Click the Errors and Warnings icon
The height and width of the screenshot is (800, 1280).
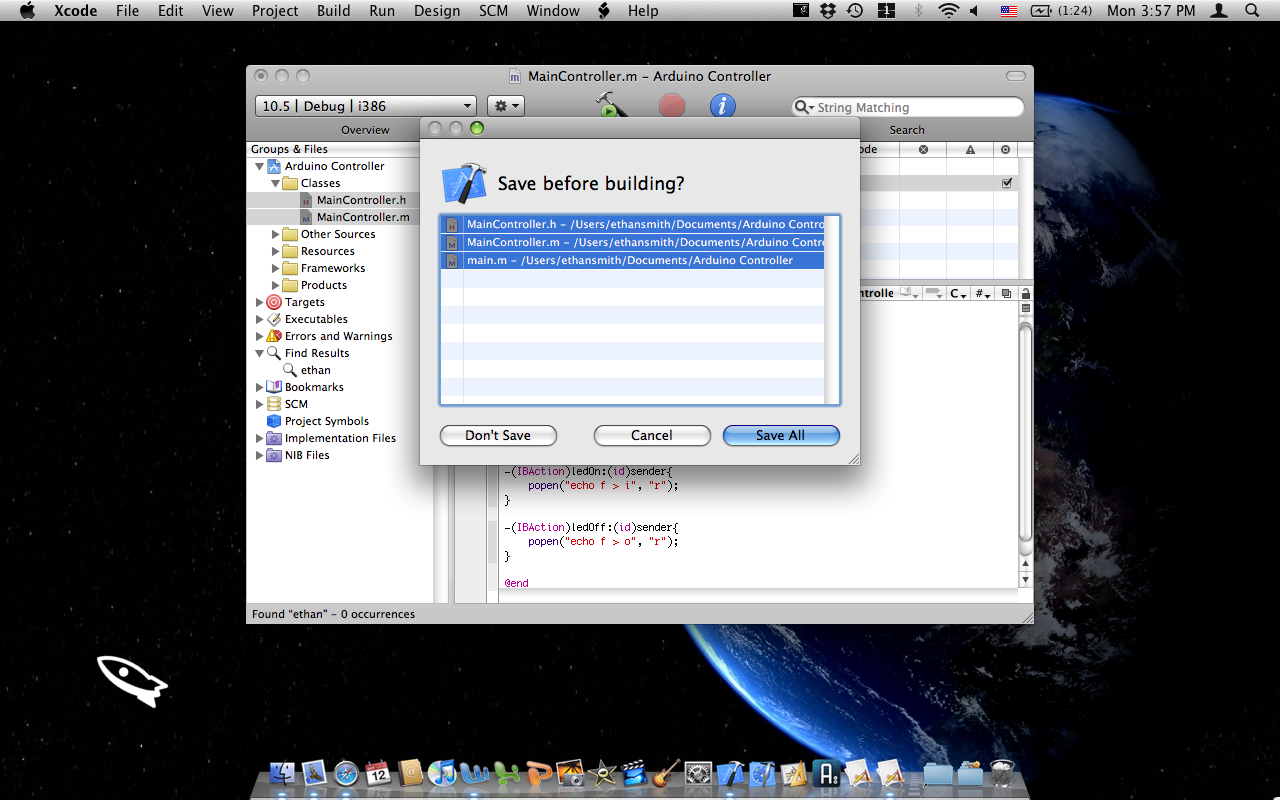(x=274, y=336)
